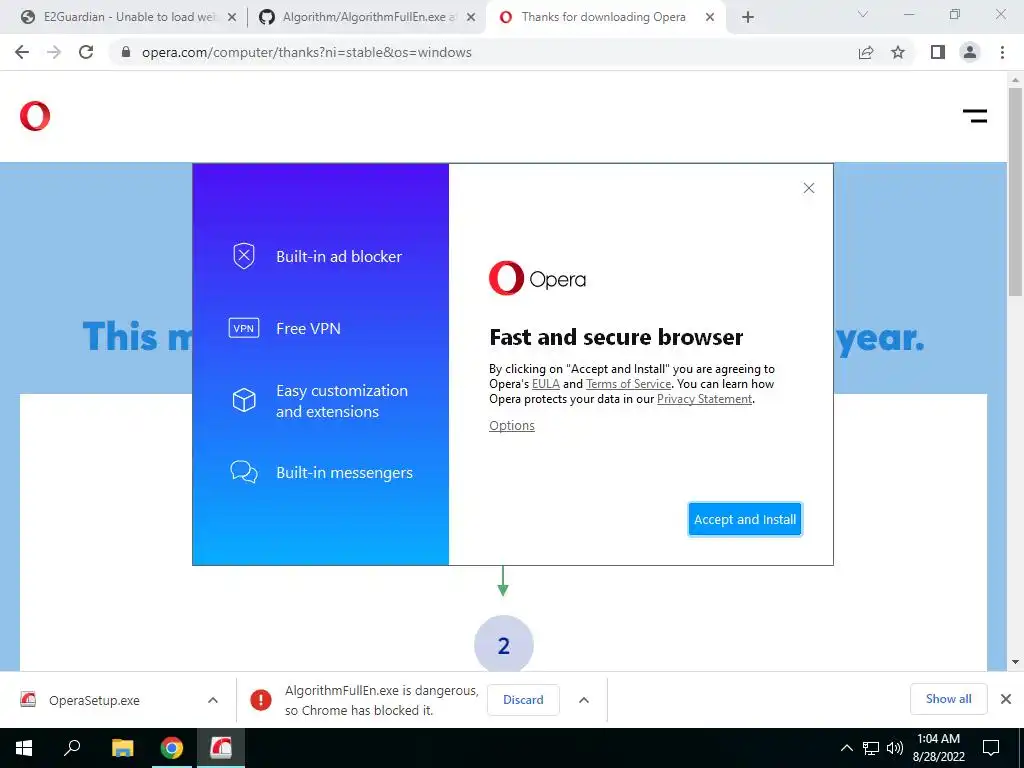The image size is (1024, 768).
Task: Reload the current page
Action: coord(86,52)
